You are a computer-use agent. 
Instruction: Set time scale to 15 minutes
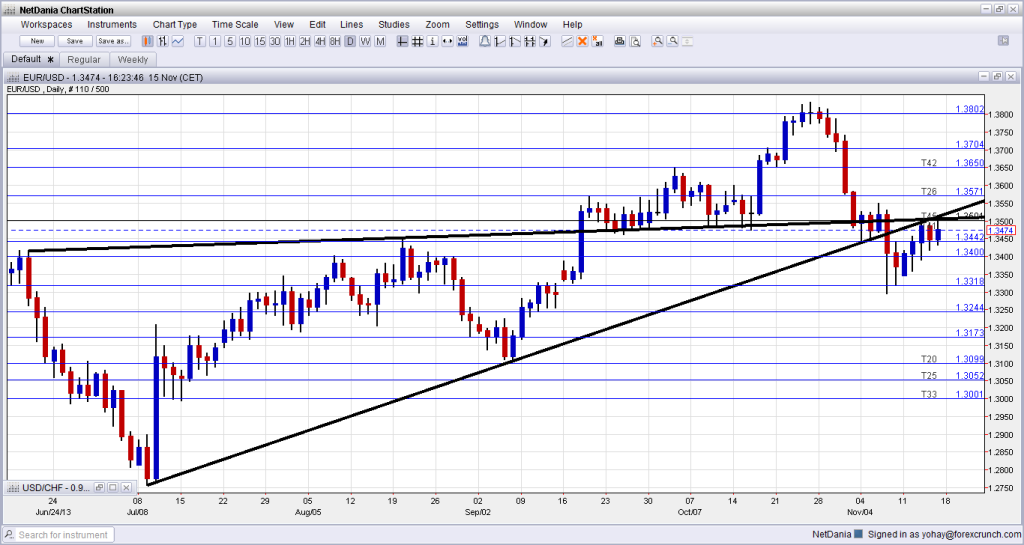pyautogui.click(x=260, y=41)
